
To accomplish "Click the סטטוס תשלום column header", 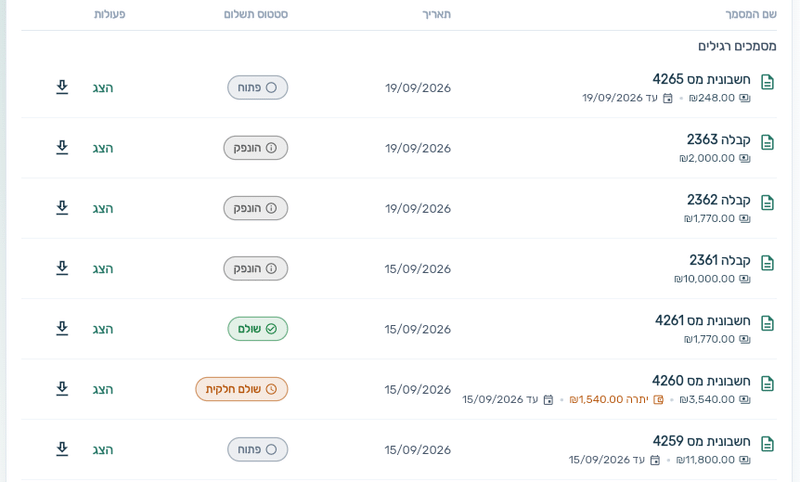I will pyautogui.click(x=256, y=14).
